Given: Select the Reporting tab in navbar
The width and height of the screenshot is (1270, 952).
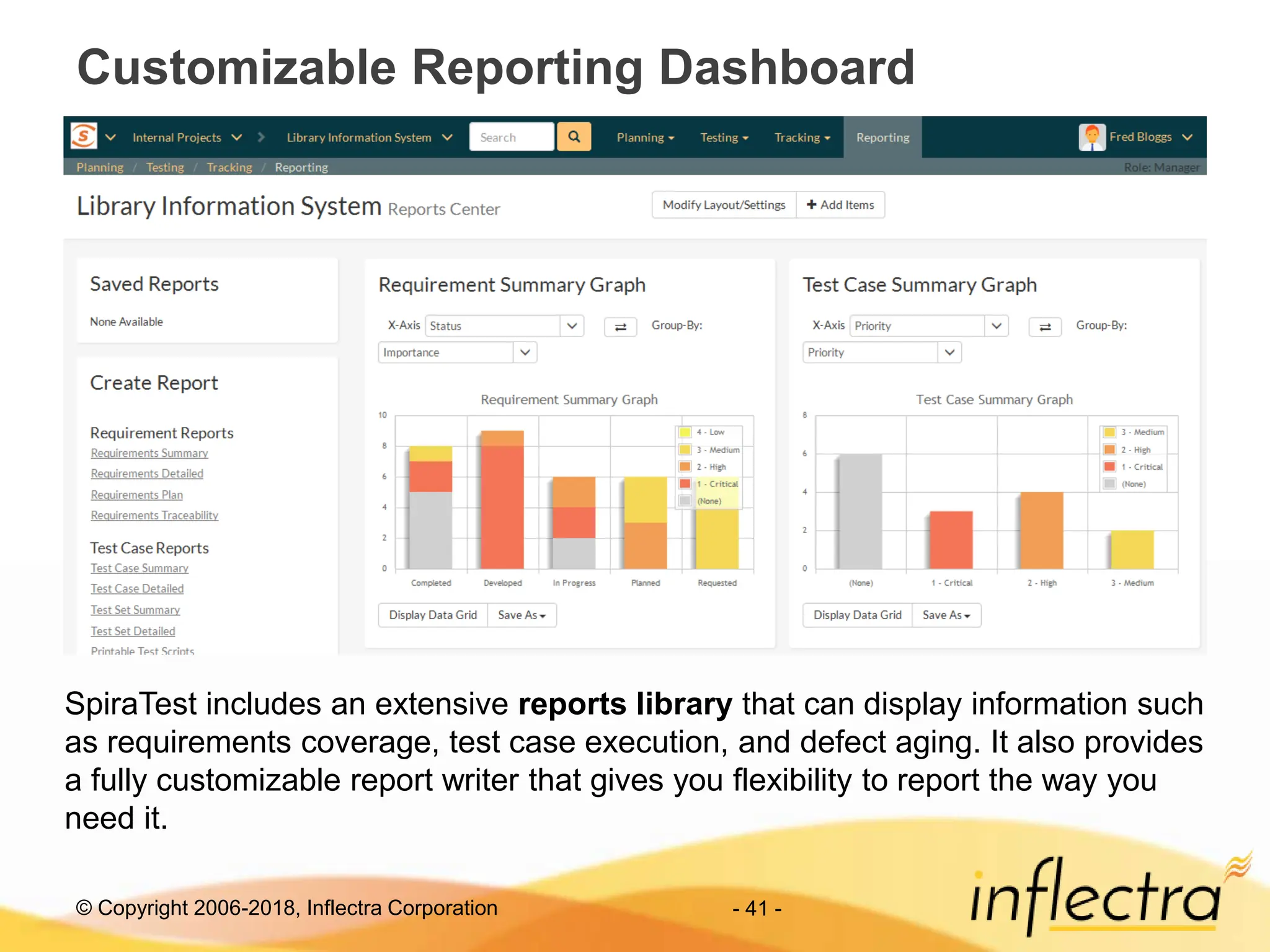Looking at the screenshot, I should 882,138.
